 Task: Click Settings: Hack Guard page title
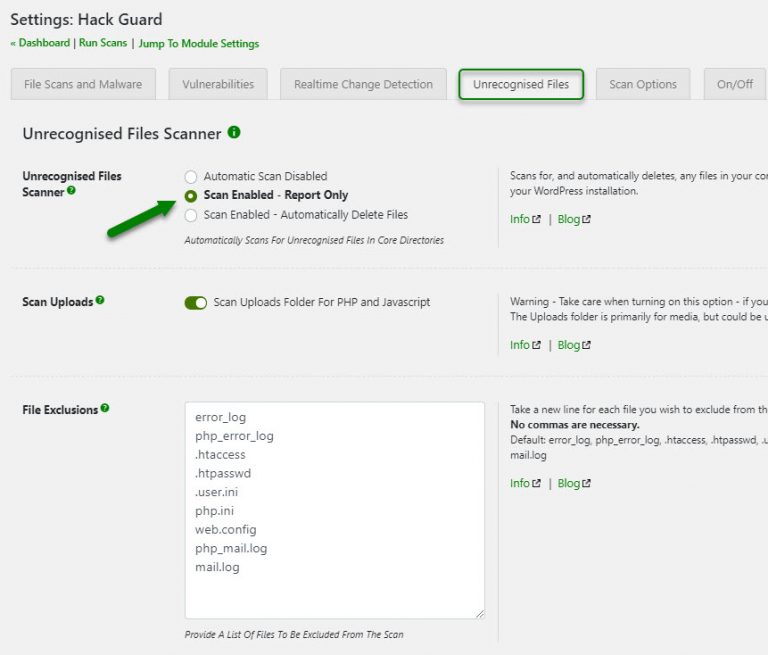[x=86, y=20]
